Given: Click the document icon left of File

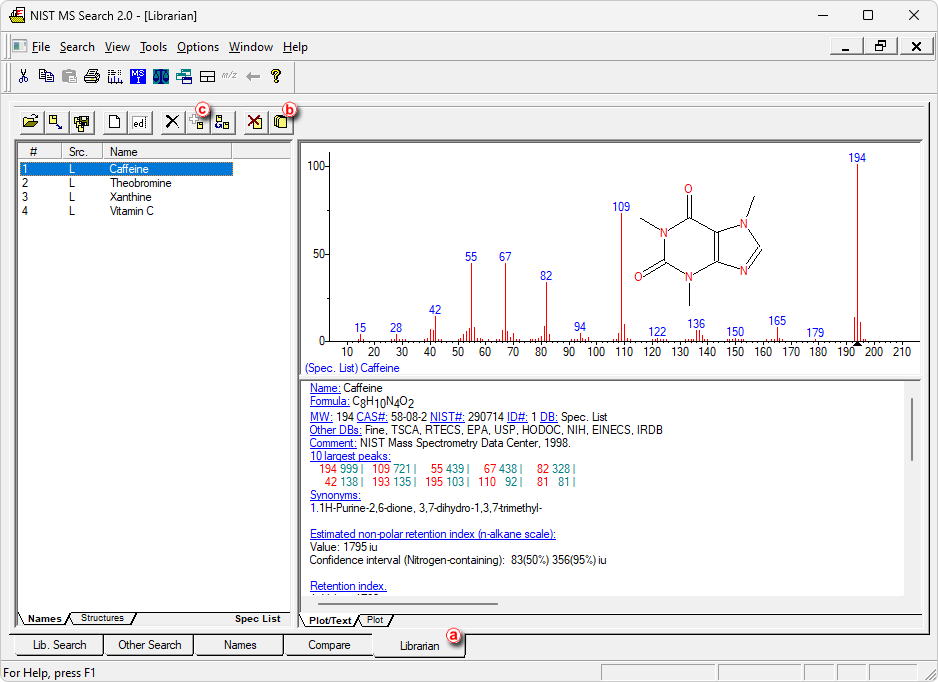Looking at the screenshot, I should (x=20, y=47).
